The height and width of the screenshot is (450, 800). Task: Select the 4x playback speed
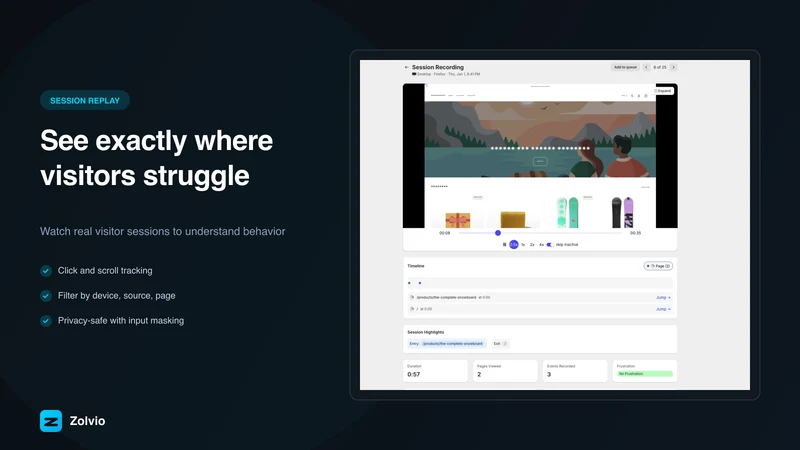coord(541,245)
